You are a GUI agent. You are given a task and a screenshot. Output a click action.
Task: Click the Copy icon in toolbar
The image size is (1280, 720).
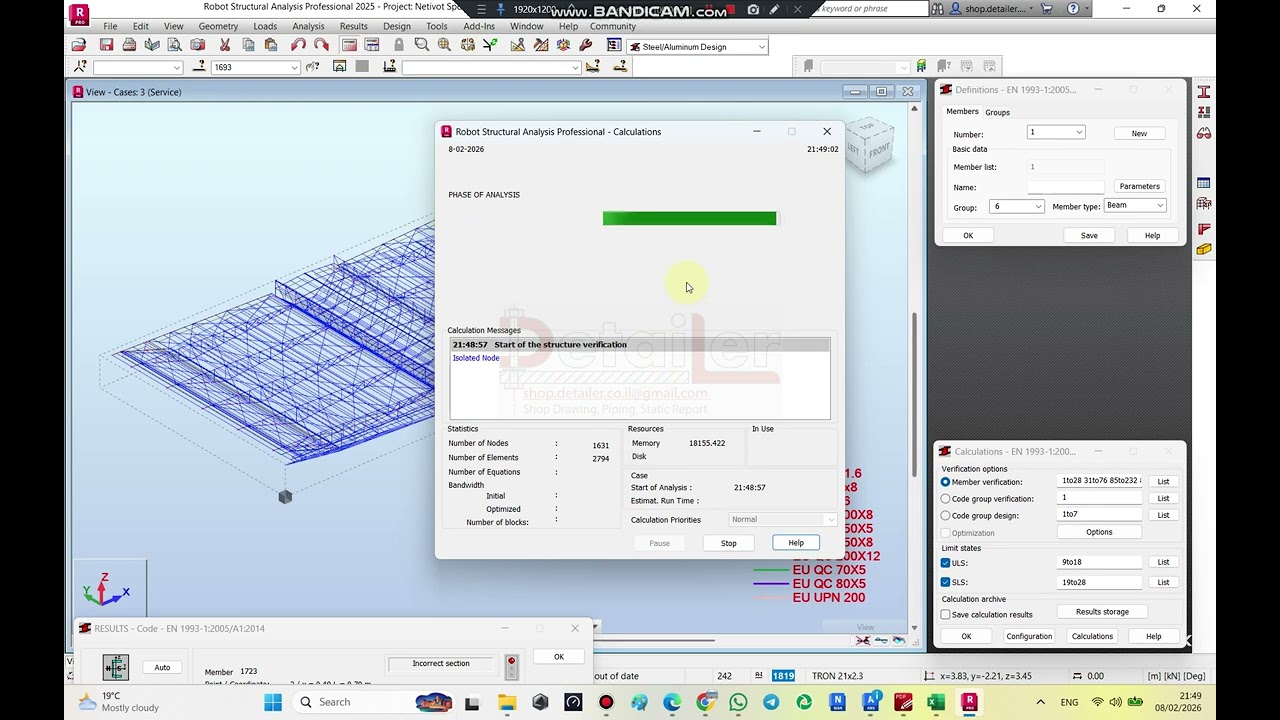point(248,45)
